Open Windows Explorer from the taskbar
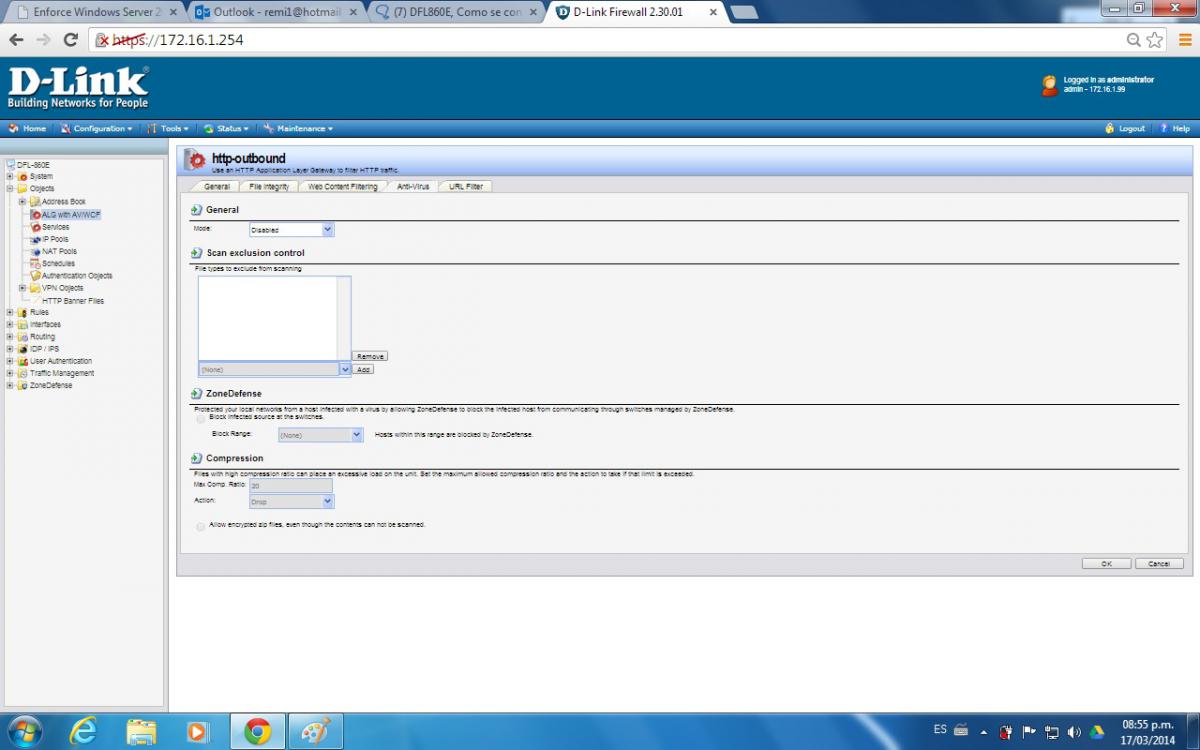Viewport: 1200px width, 750px height. [141, 732]
